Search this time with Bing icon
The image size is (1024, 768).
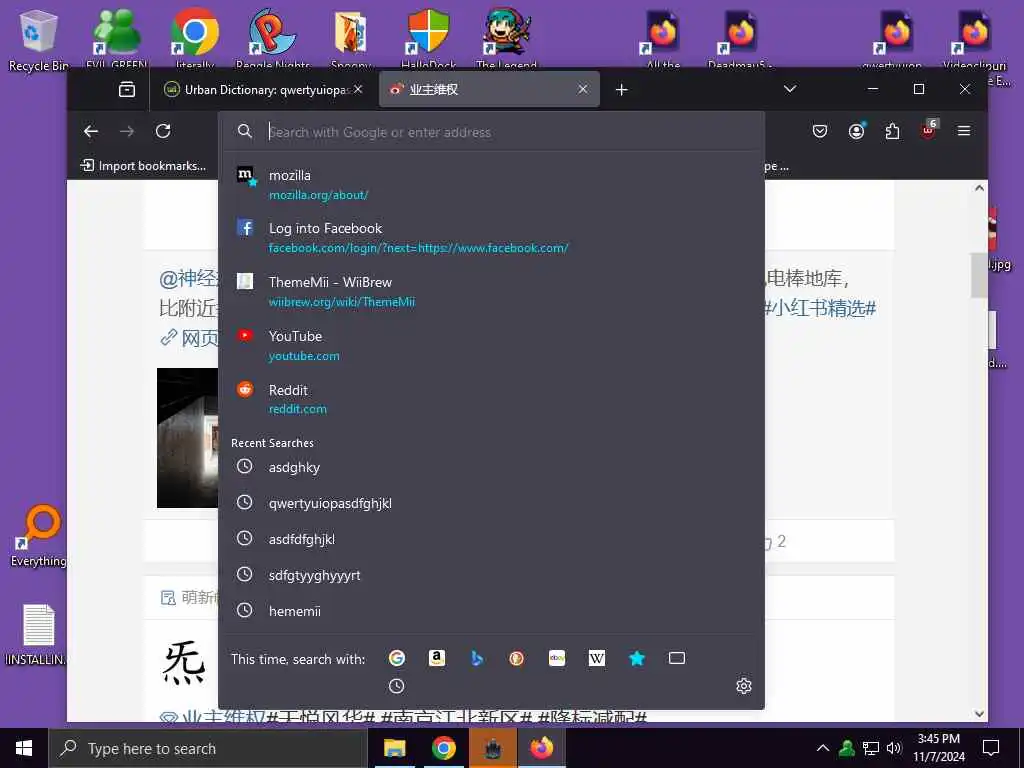[x=477, y=658]
